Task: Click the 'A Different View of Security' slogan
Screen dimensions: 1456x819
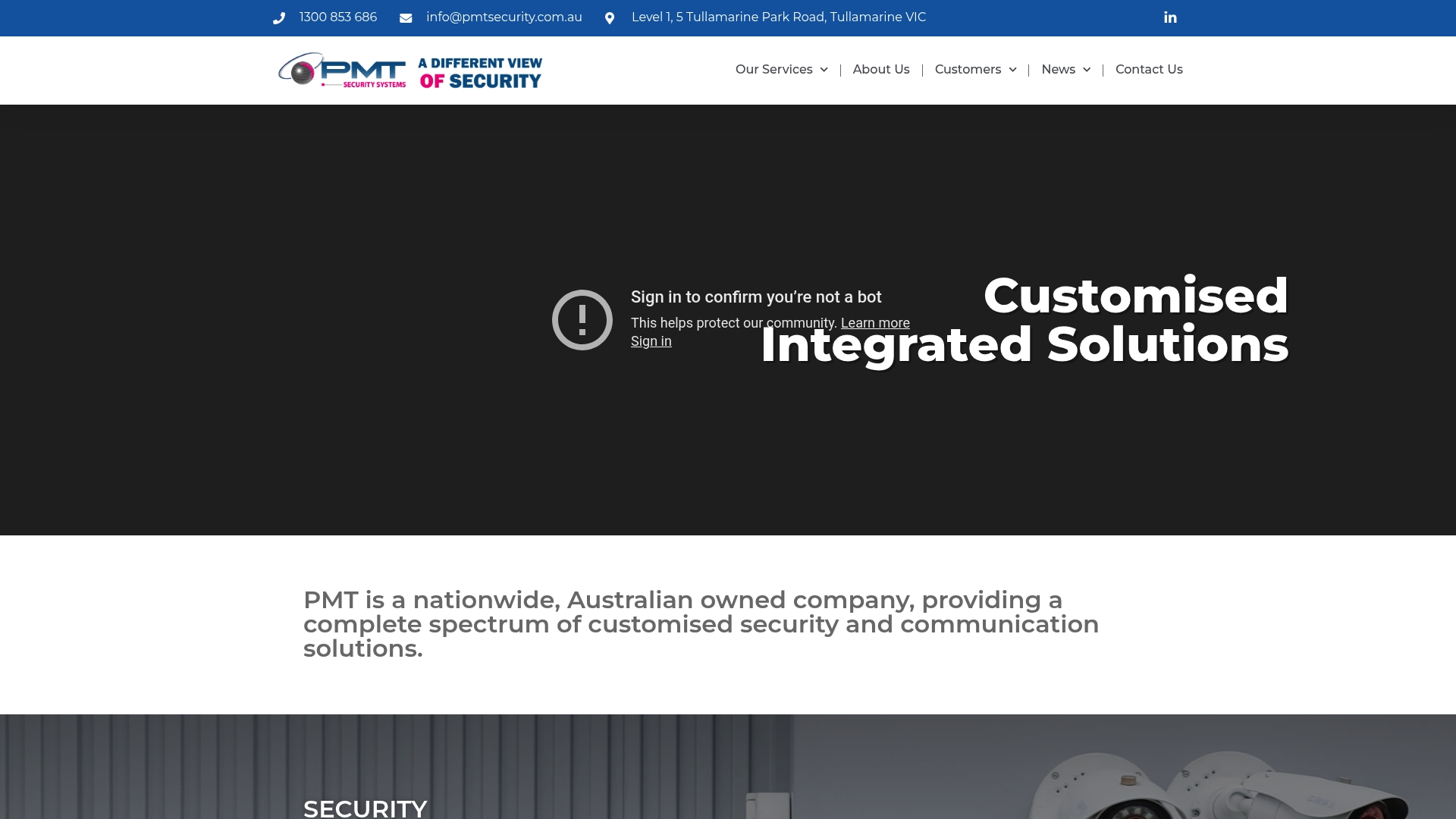Action: coord(480,73)
